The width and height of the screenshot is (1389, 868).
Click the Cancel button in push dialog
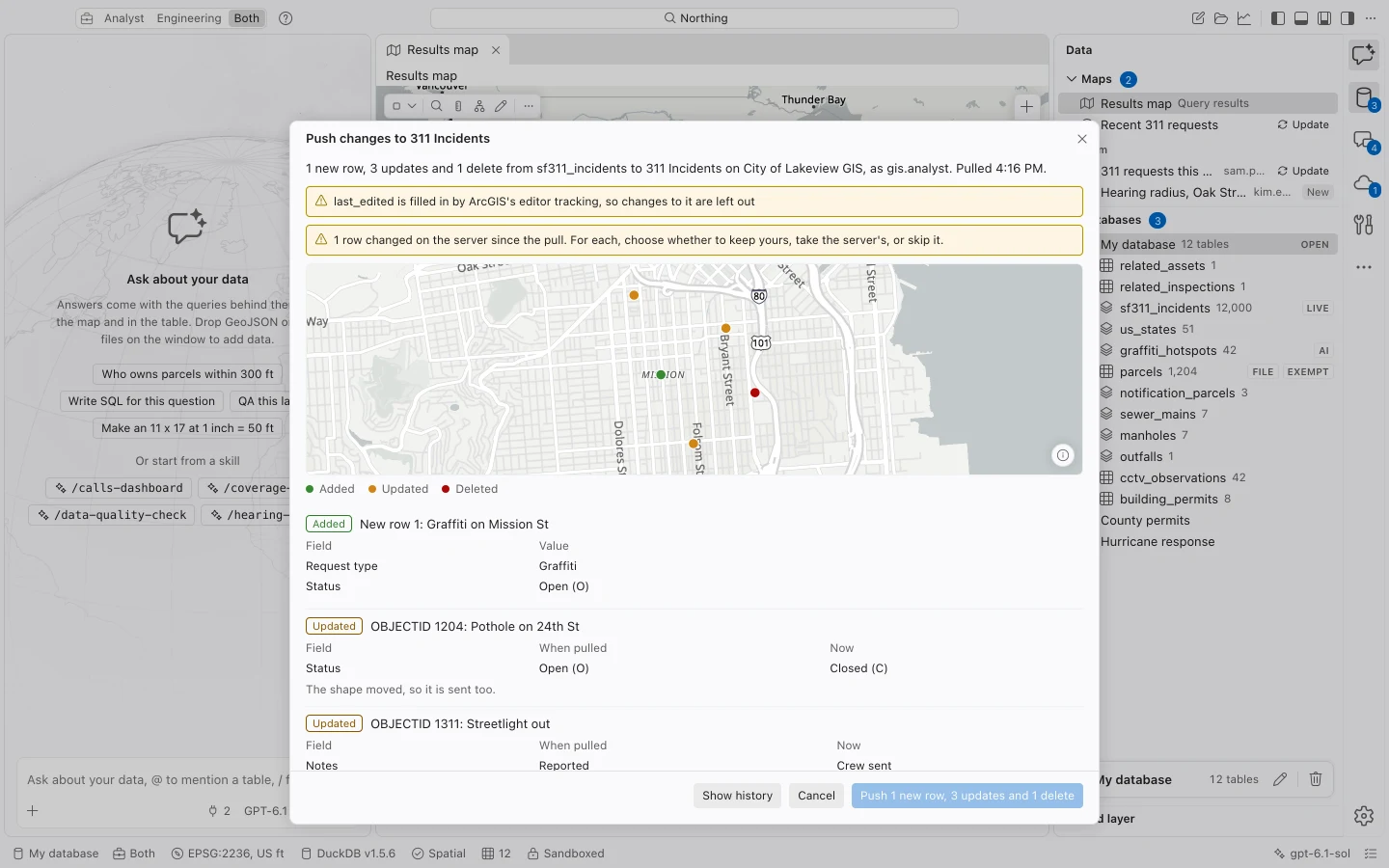[816, 796]
